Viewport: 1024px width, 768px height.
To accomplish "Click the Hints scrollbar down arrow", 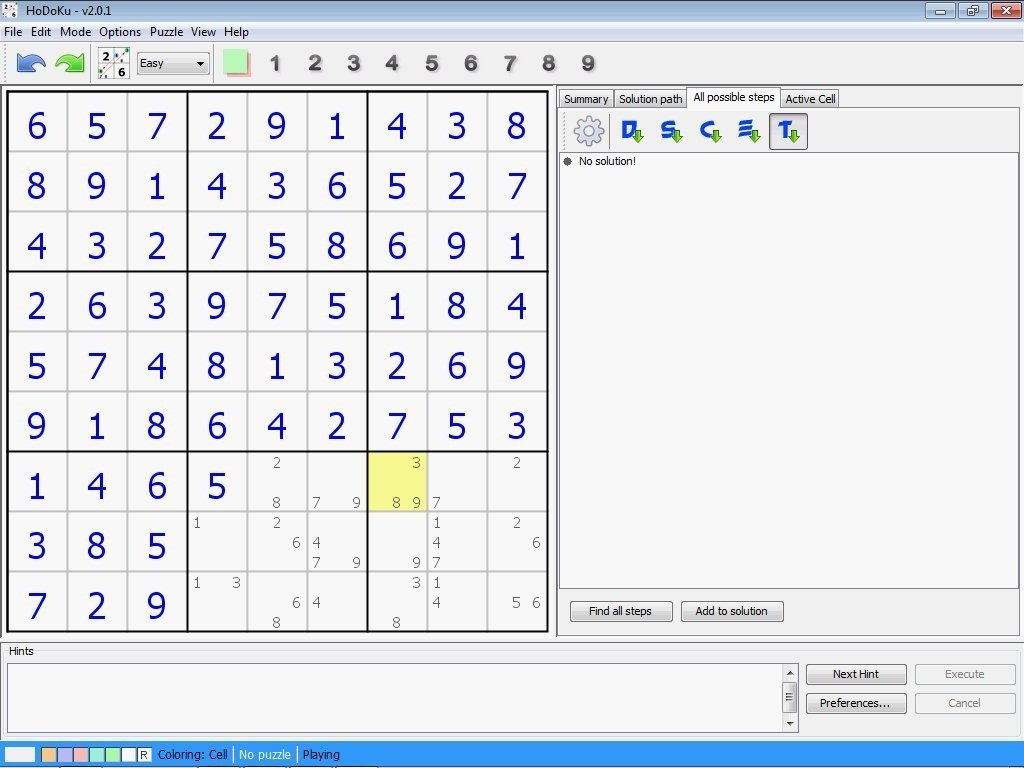I will pyautogui.click(x=790, y=723).
